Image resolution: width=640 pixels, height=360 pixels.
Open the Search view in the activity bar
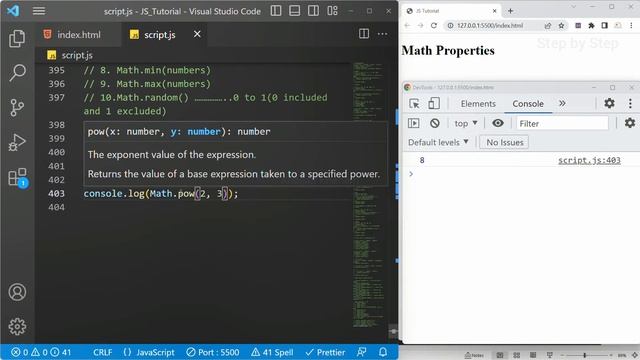(17, 73)
